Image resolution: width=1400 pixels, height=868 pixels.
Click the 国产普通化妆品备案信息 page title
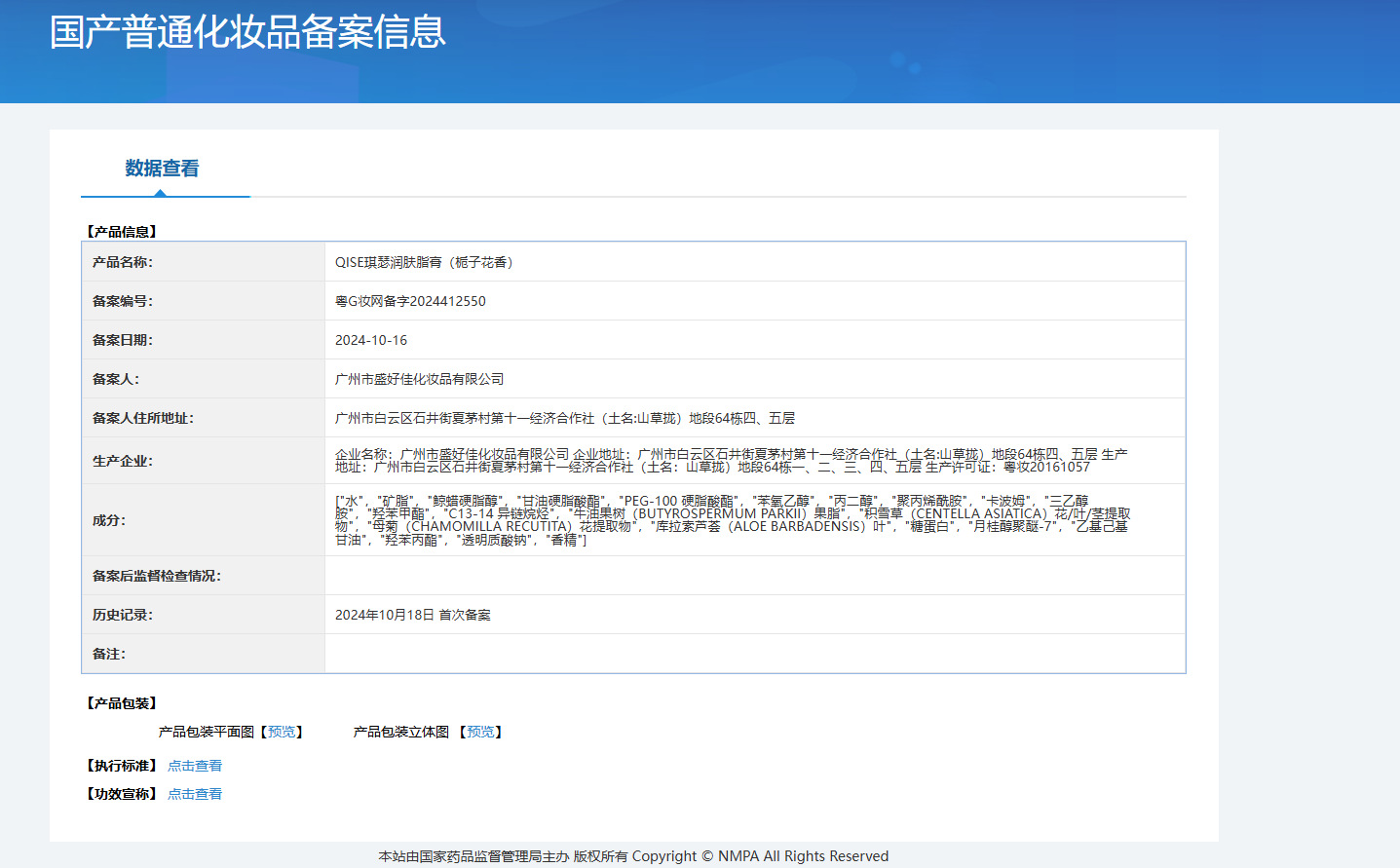pyautogui.click(x=247, y=32)
